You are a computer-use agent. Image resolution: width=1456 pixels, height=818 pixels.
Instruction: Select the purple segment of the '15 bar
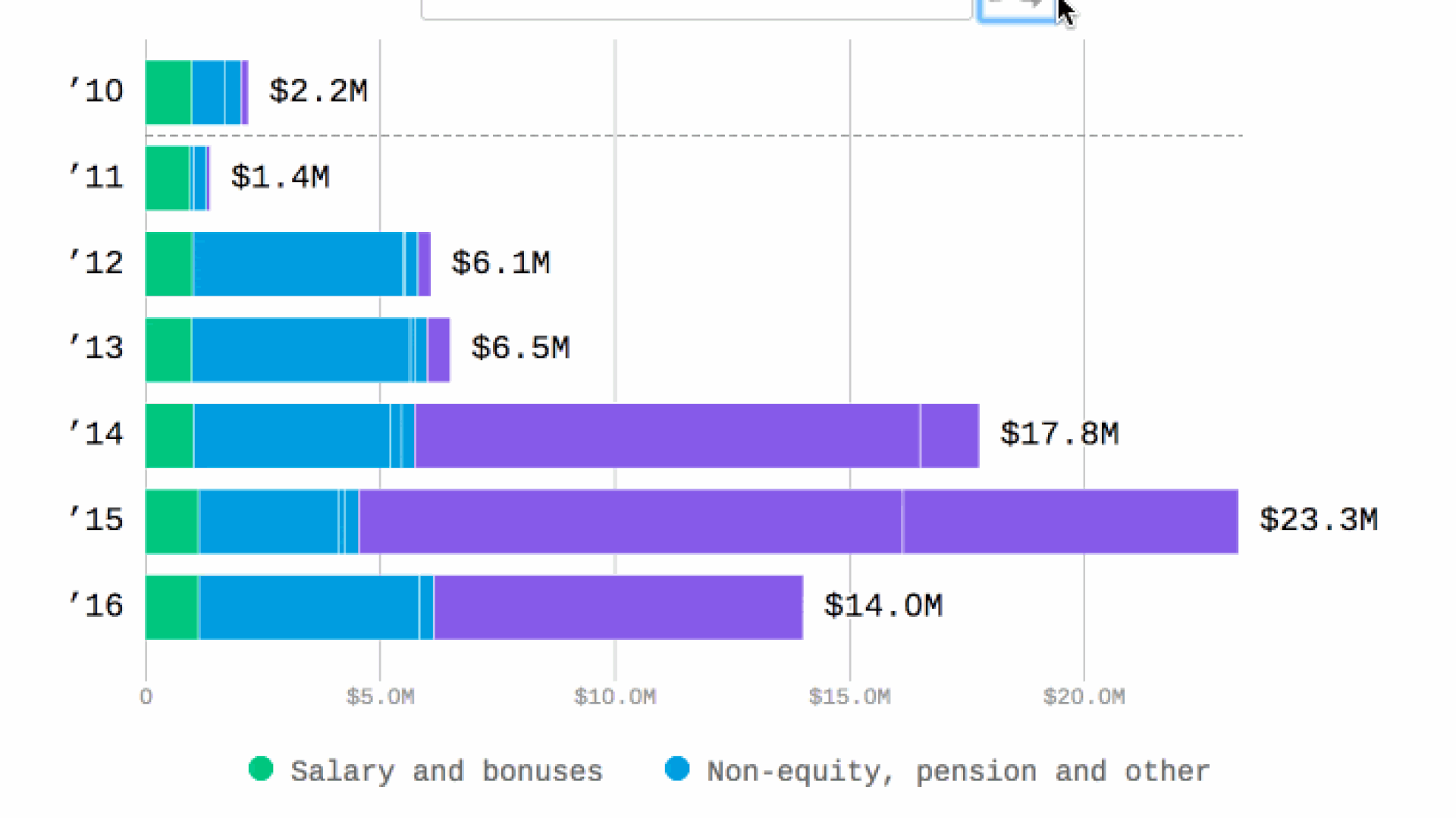799,522
